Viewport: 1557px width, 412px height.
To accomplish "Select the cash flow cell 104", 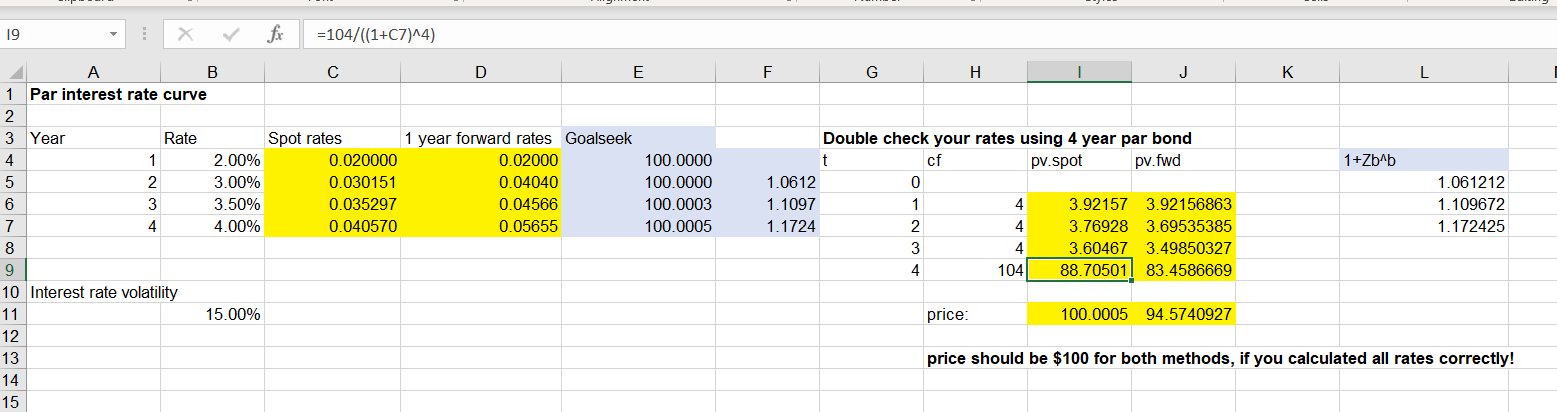I will tap(975, 269).
